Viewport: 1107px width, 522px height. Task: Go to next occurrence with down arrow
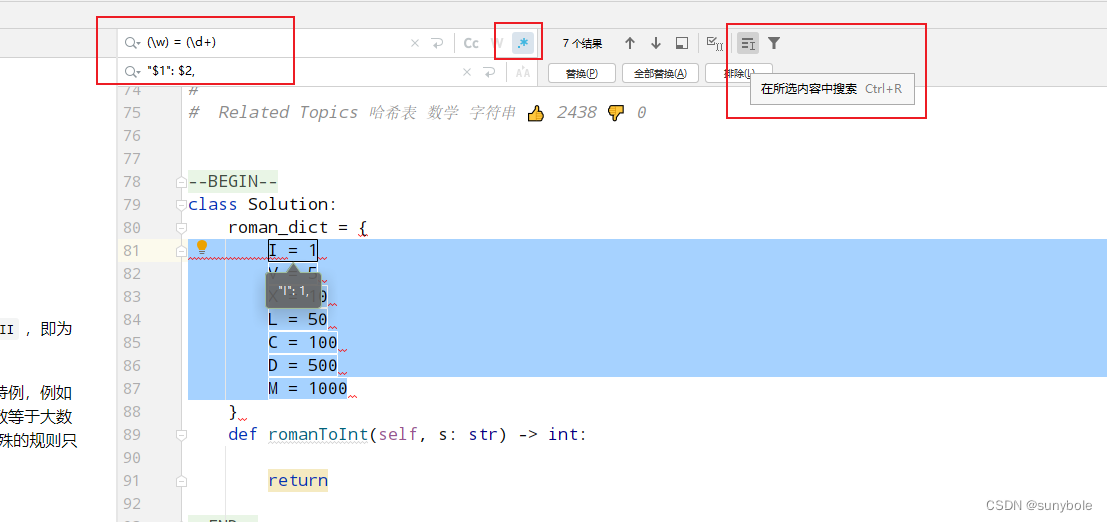(656, 43)
